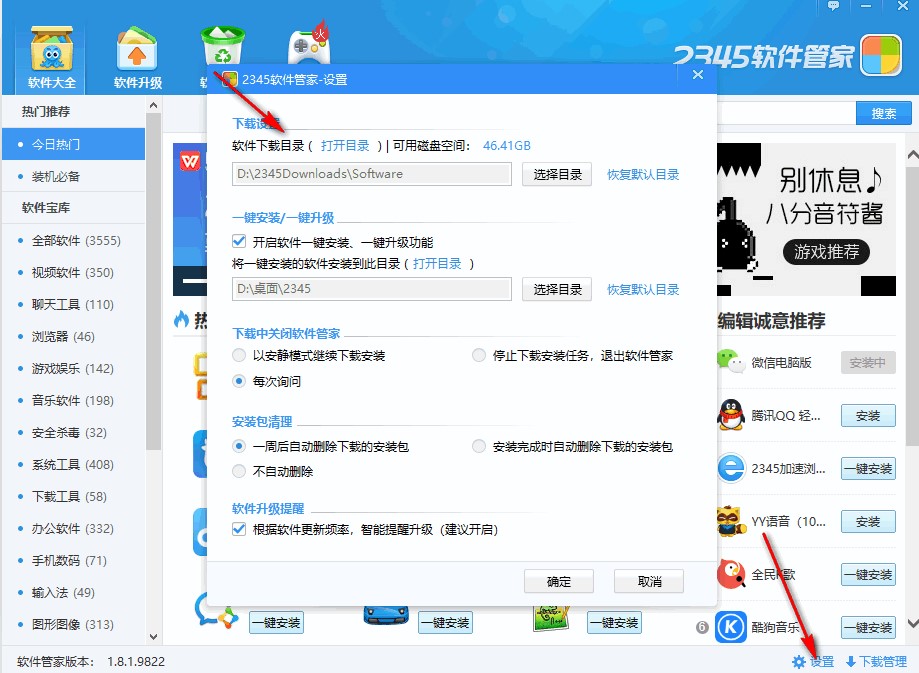Click install path field D:\桌面\2345
This screenshot has height=673, width=919.
pyautogui.click(x=372, y=289)
